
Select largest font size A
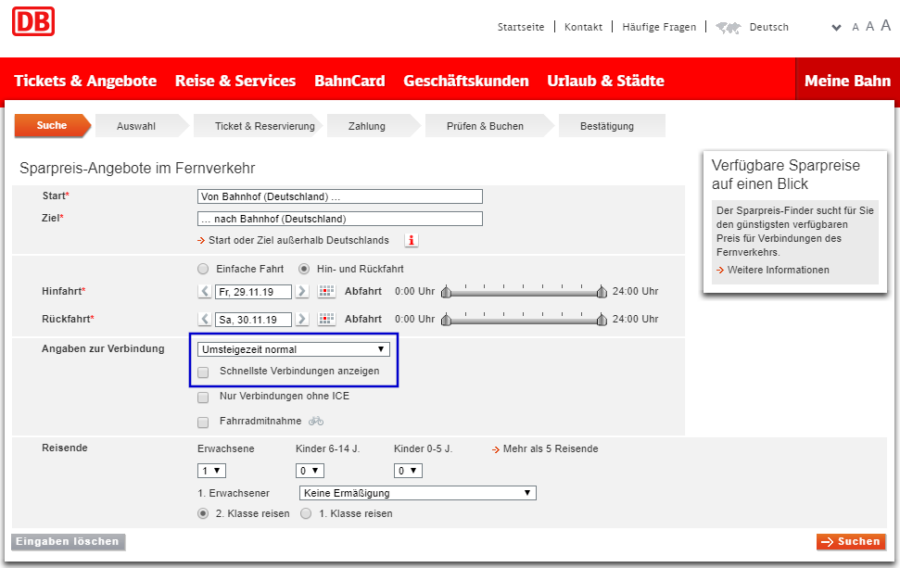point(886,25)
